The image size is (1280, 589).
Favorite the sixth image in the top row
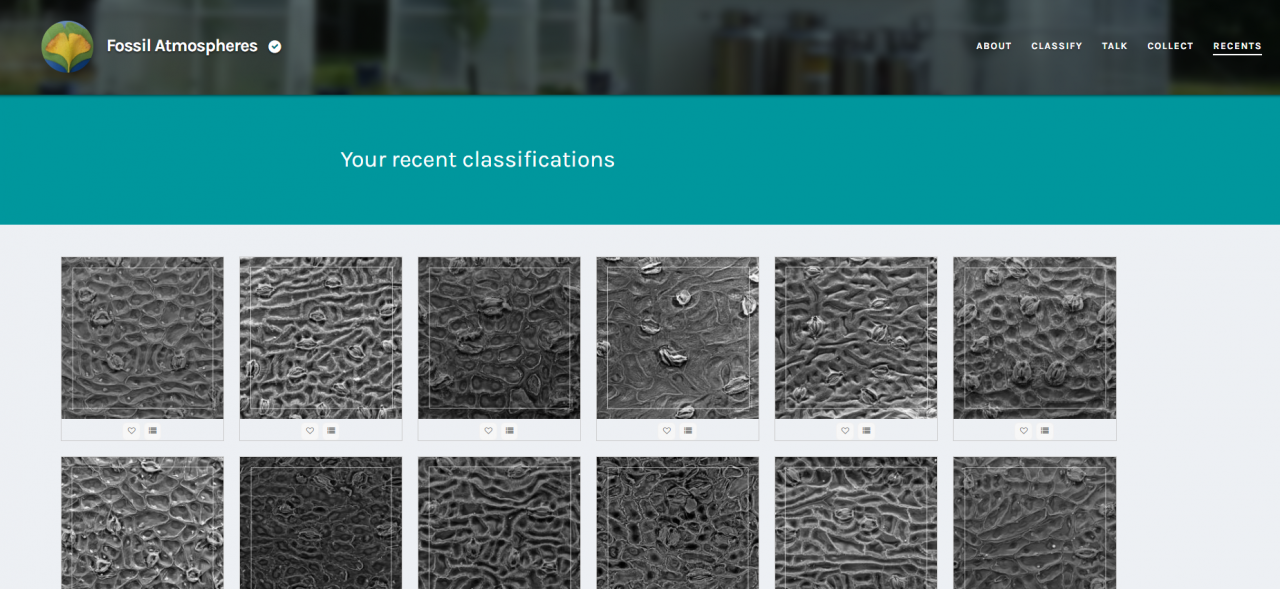click(1024, 430)
